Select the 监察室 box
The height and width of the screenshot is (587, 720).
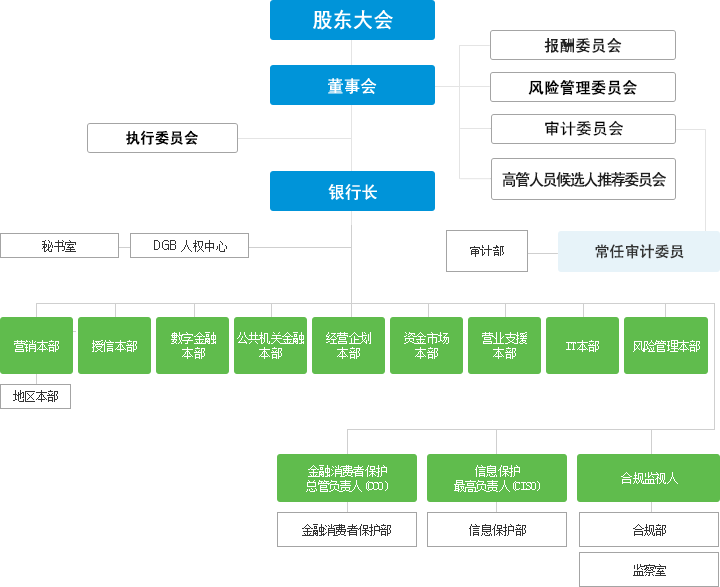pyautogui.click(x=648, y=570)
